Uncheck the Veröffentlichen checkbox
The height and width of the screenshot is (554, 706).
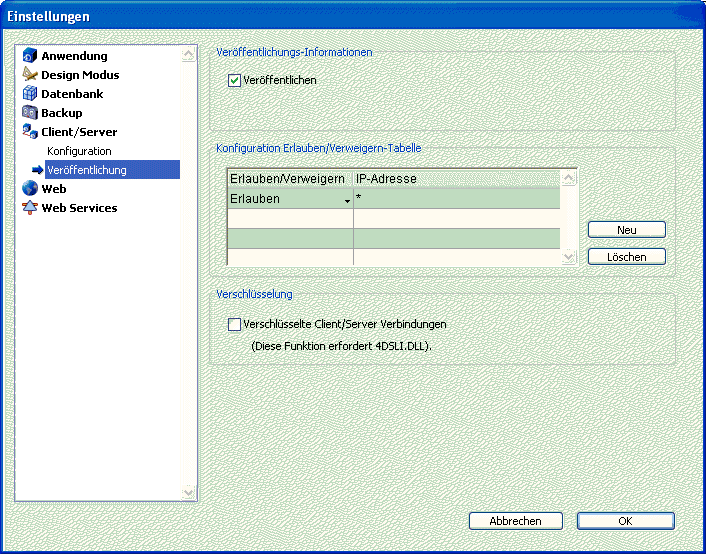(x=235, y=80)
